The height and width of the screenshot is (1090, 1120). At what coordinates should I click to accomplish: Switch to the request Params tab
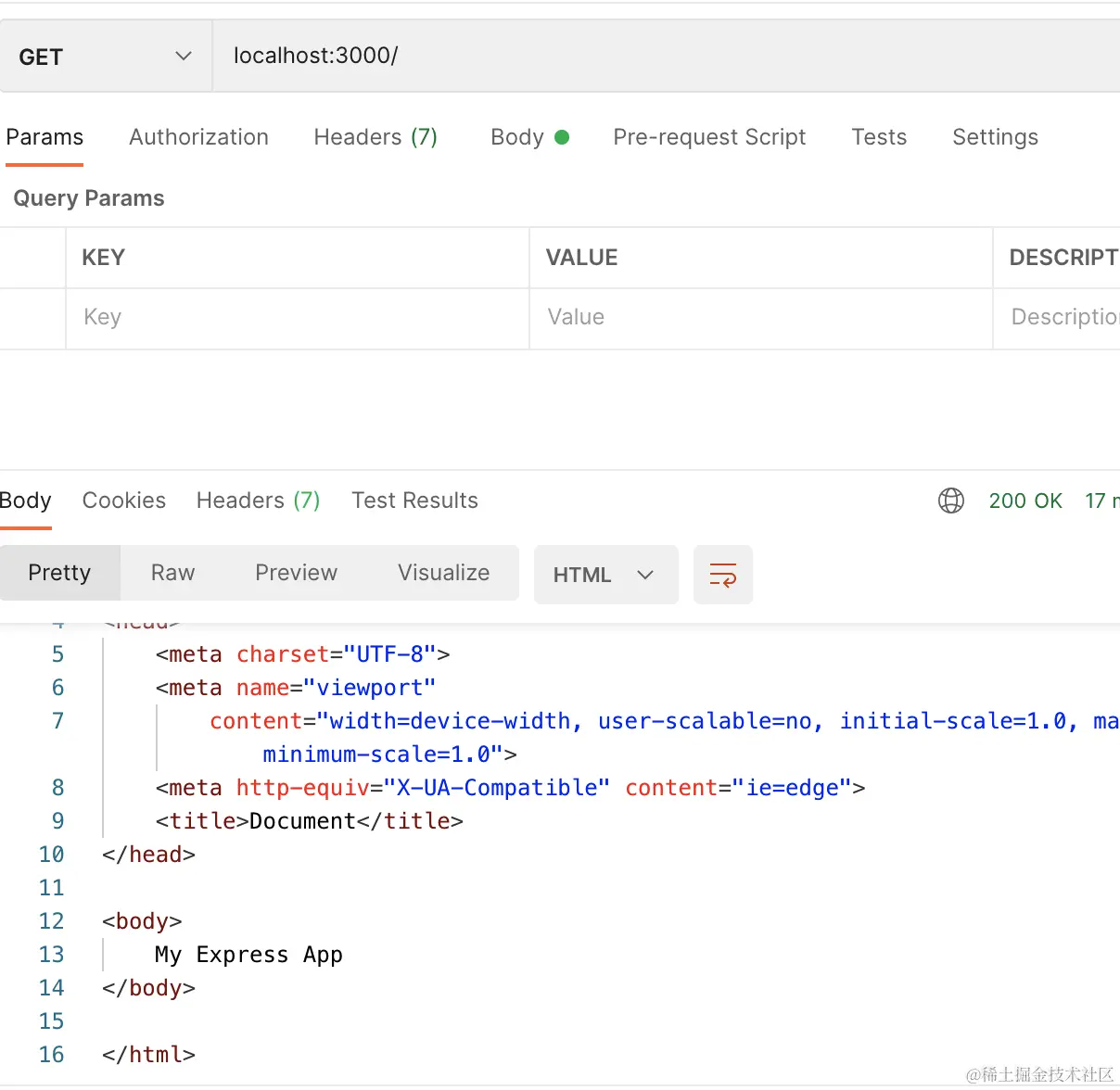coord(45,137)
